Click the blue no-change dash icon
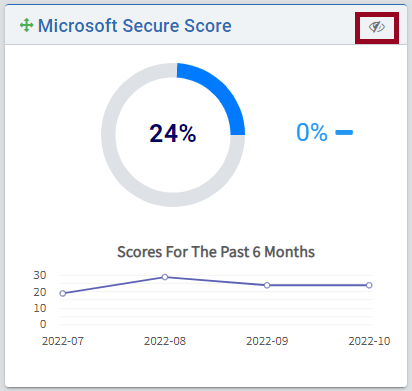The height and width of the screenshot is (391, 412). coord(344,133)
